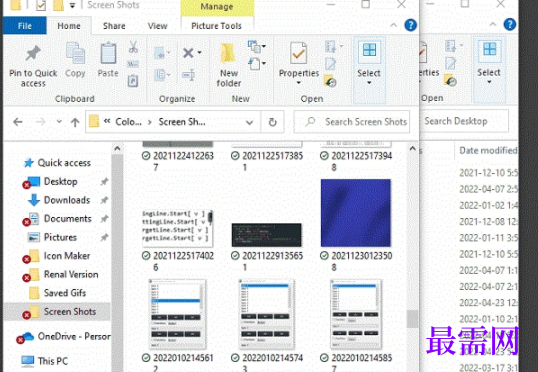538x372 pixels.
Task: Customize Quick Access Toolbar dropdown
Action: click(72, 5)
